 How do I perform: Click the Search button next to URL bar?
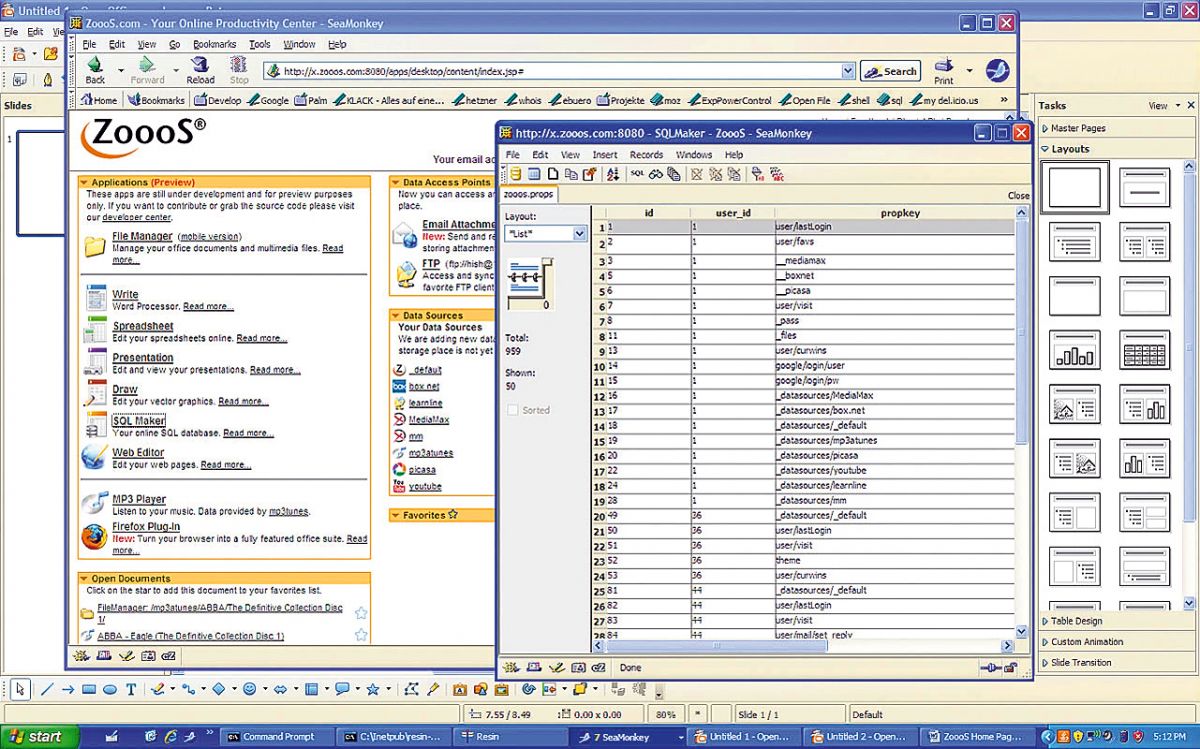tap(890, 72)
